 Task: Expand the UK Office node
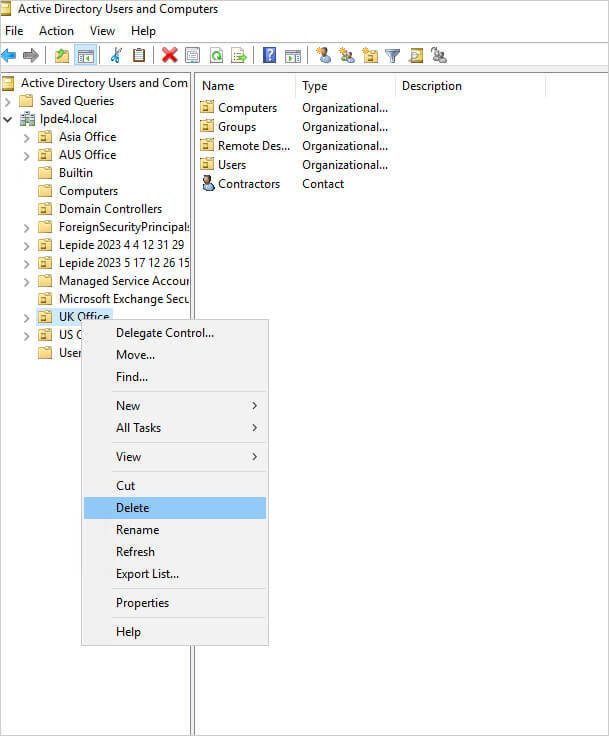[27, 318]
